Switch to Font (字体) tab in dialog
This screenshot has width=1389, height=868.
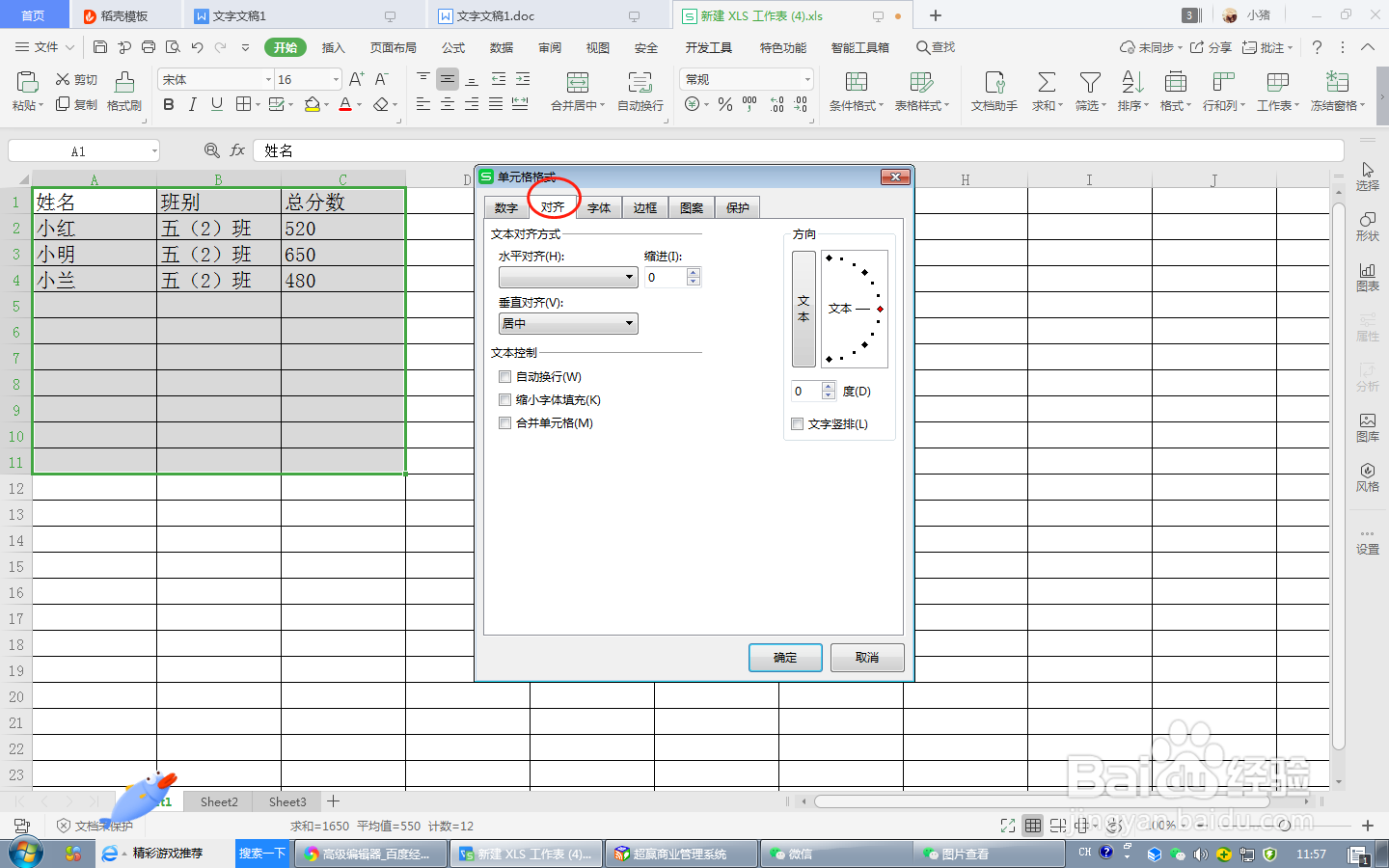pyautogui.click(x=599, y=208)
